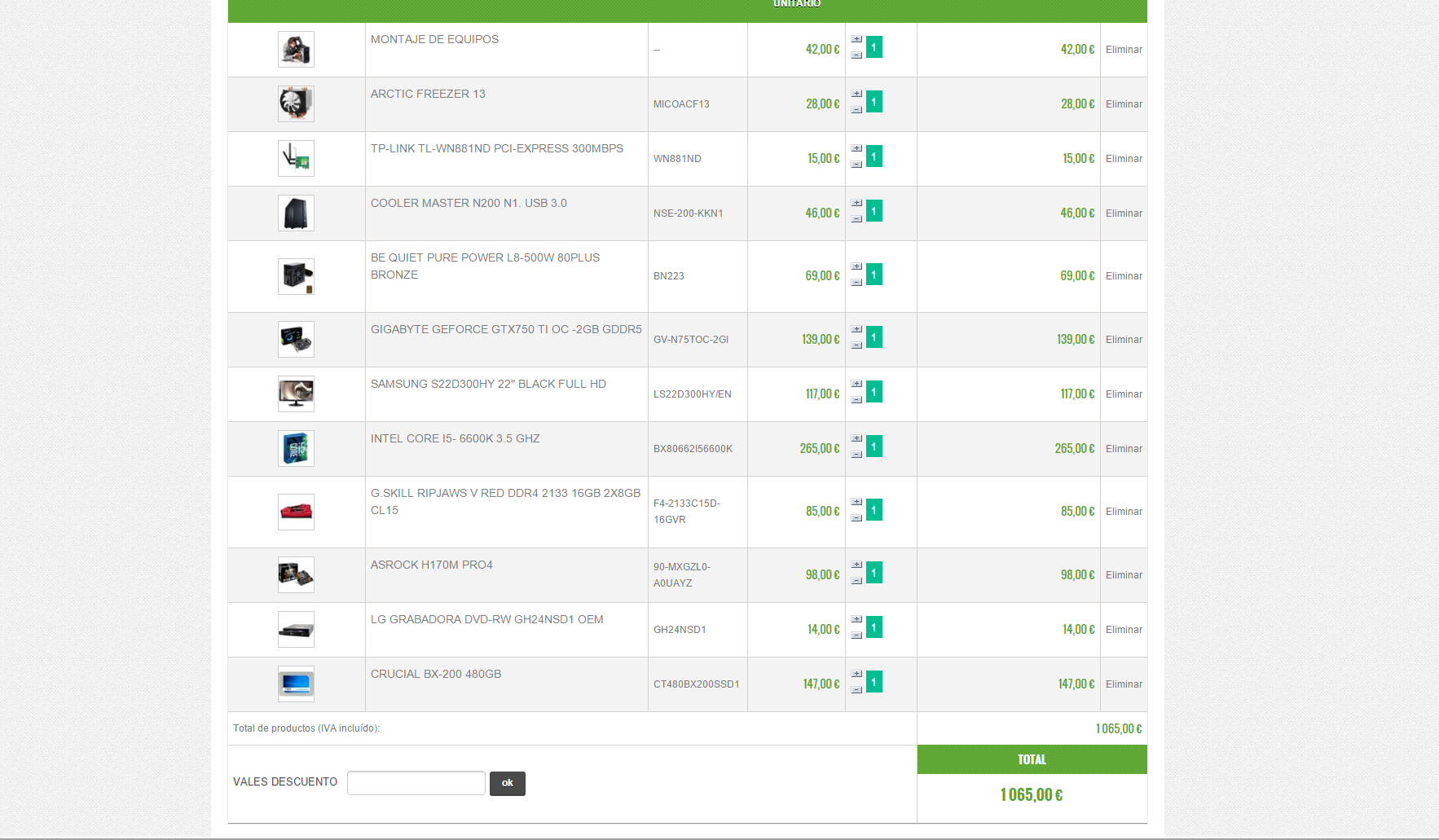Remove Gigabyte GeForce GTX750 Ti from cart
This screenshot has width=1439, height=840.
pos(1124,340)
